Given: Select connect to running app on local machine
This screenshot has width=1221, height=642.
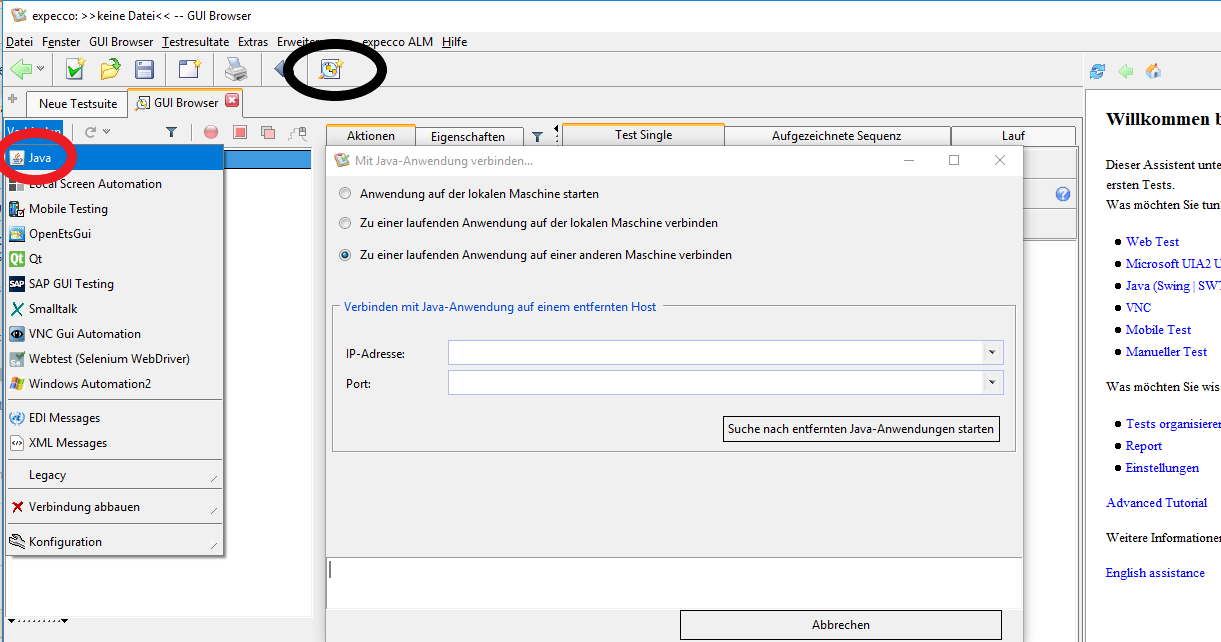Looking at the screenshot, I should [x=346, y=223].
